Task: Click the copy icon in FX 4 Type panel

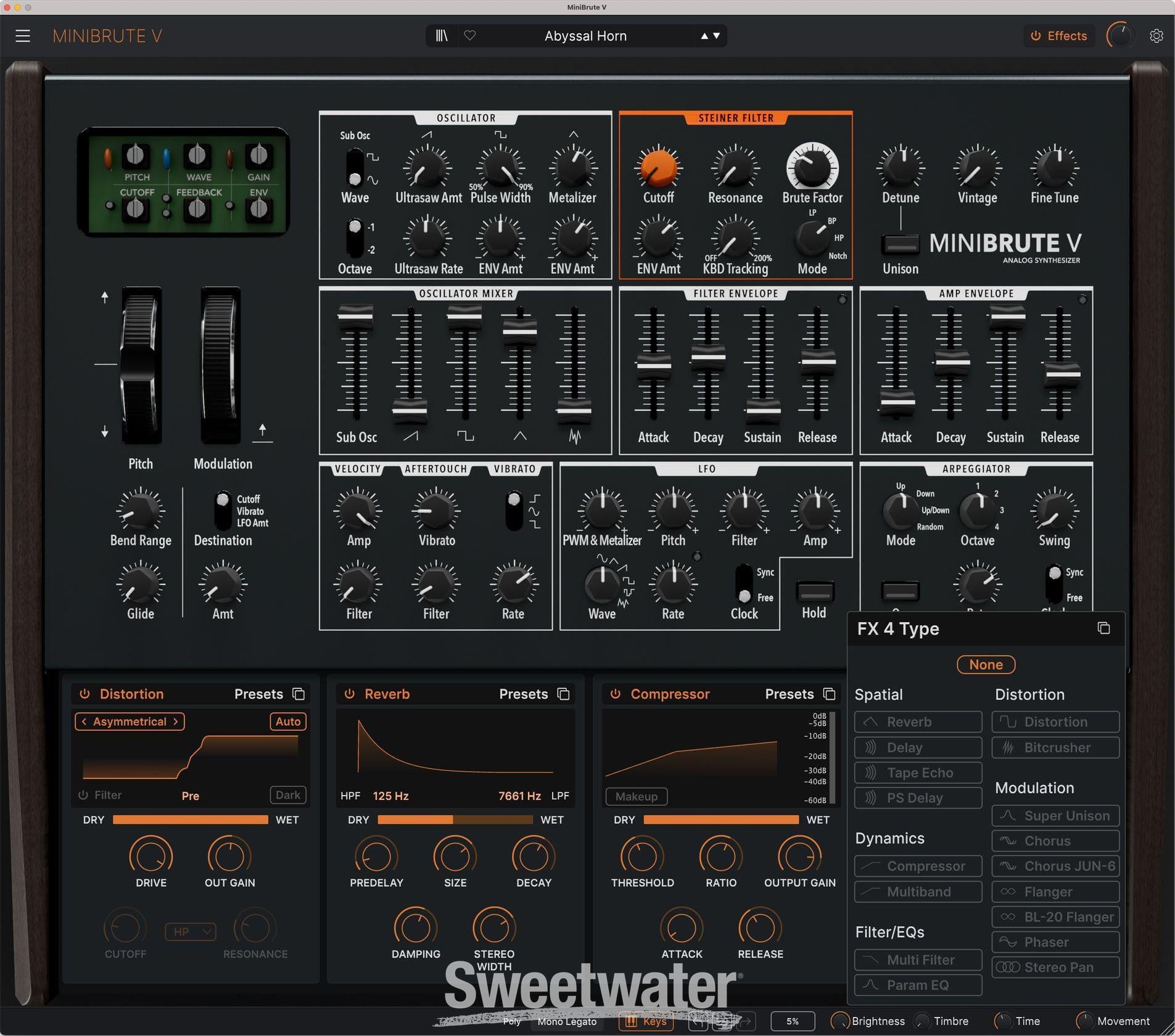Action: pos(1103,628)
